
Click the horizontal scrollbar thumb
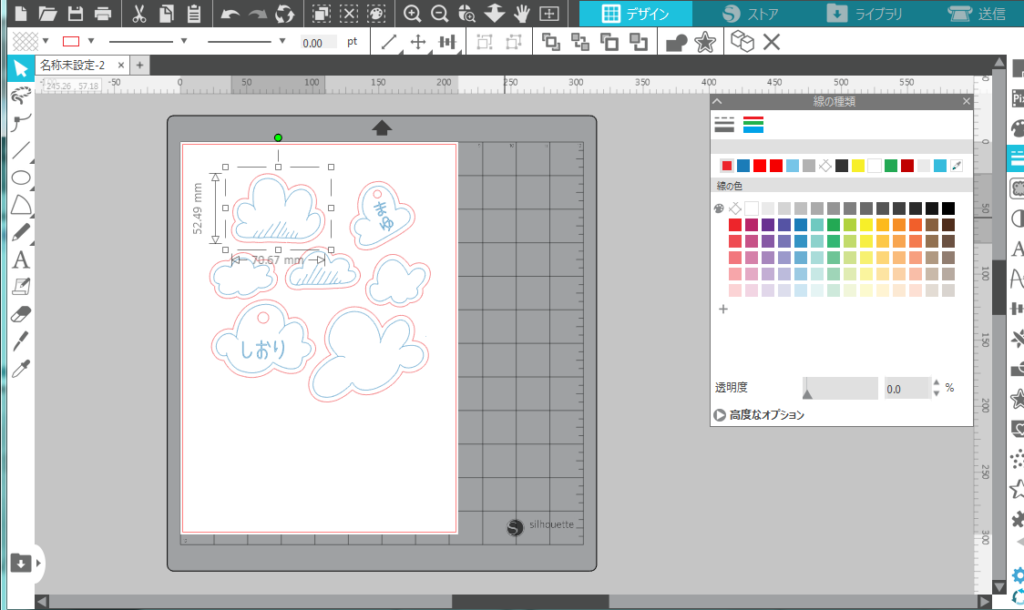coord(530,601)
